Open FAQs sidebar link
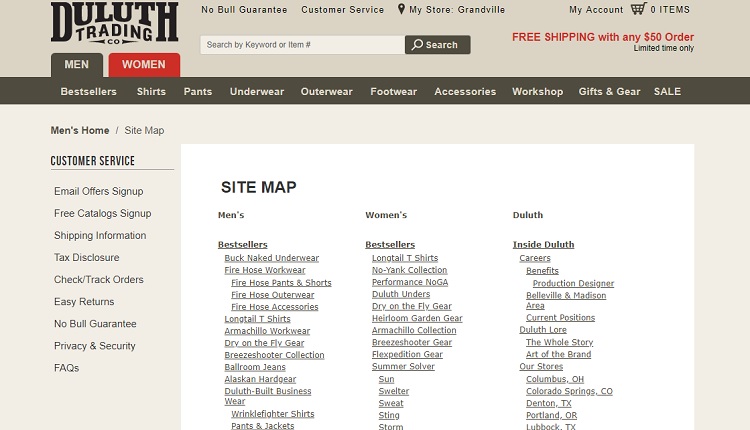Image resolution: width=750 pixels, height=430 pixels. coord(66,368)
